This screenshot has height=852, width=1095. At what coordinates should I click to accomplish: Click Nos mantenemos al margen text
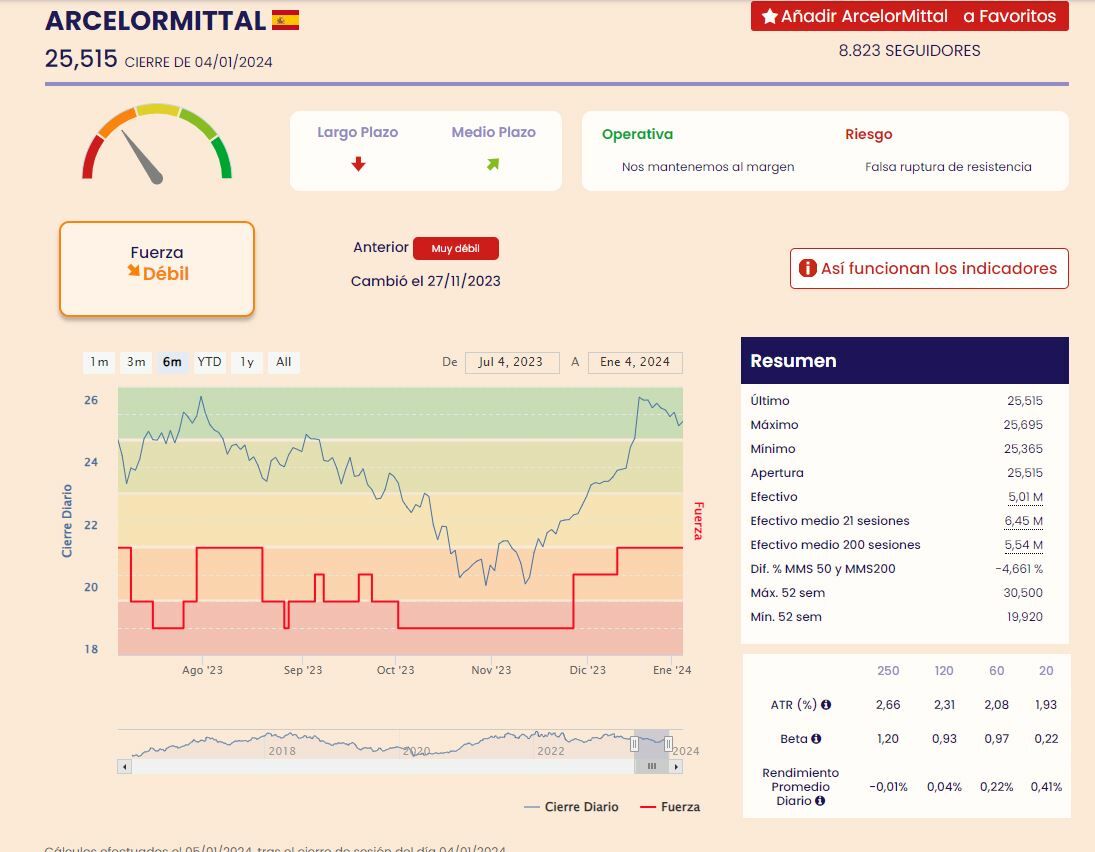click(x=708, y=167)
